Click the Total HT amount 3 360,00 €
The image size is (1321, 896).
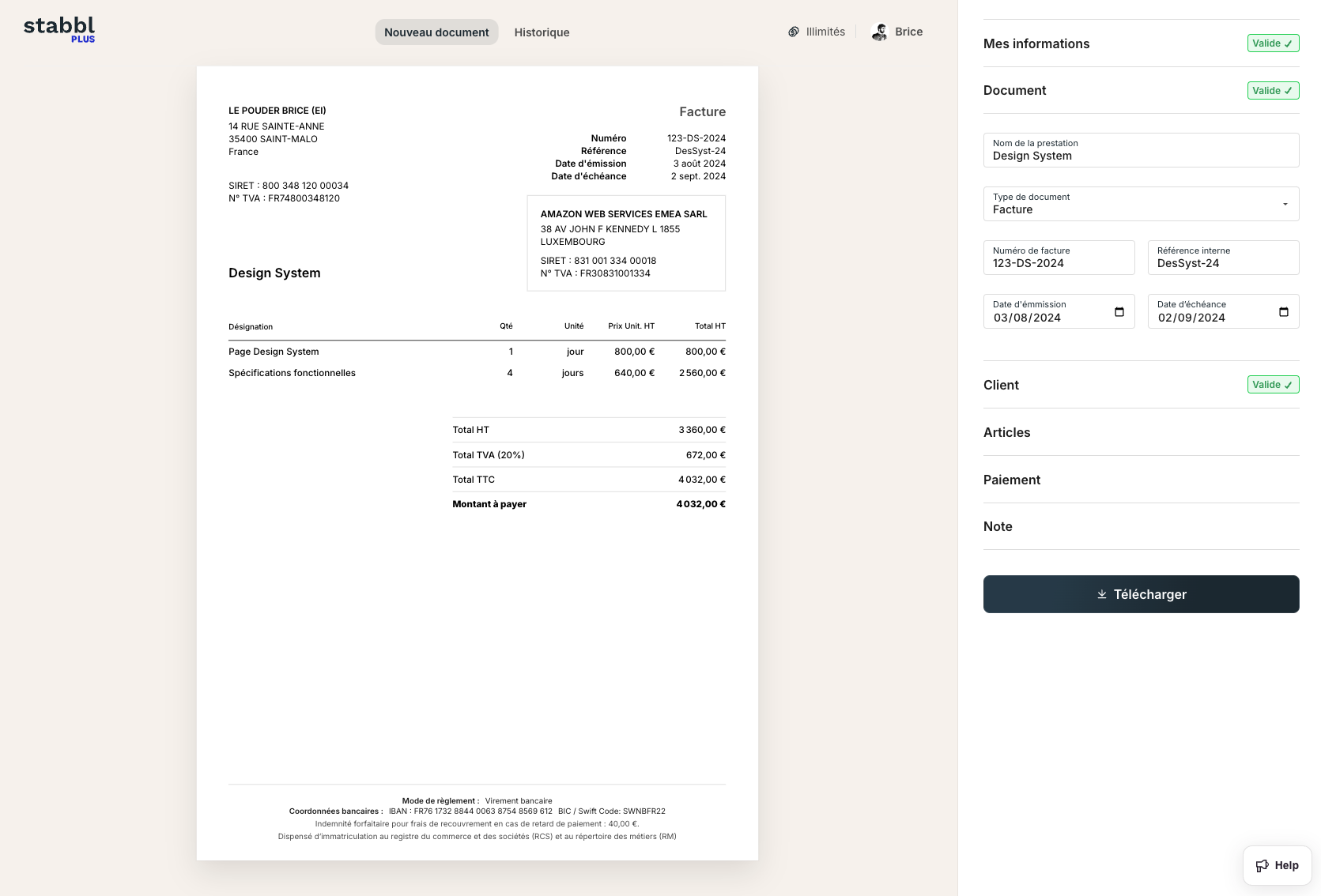pos(702,430)
